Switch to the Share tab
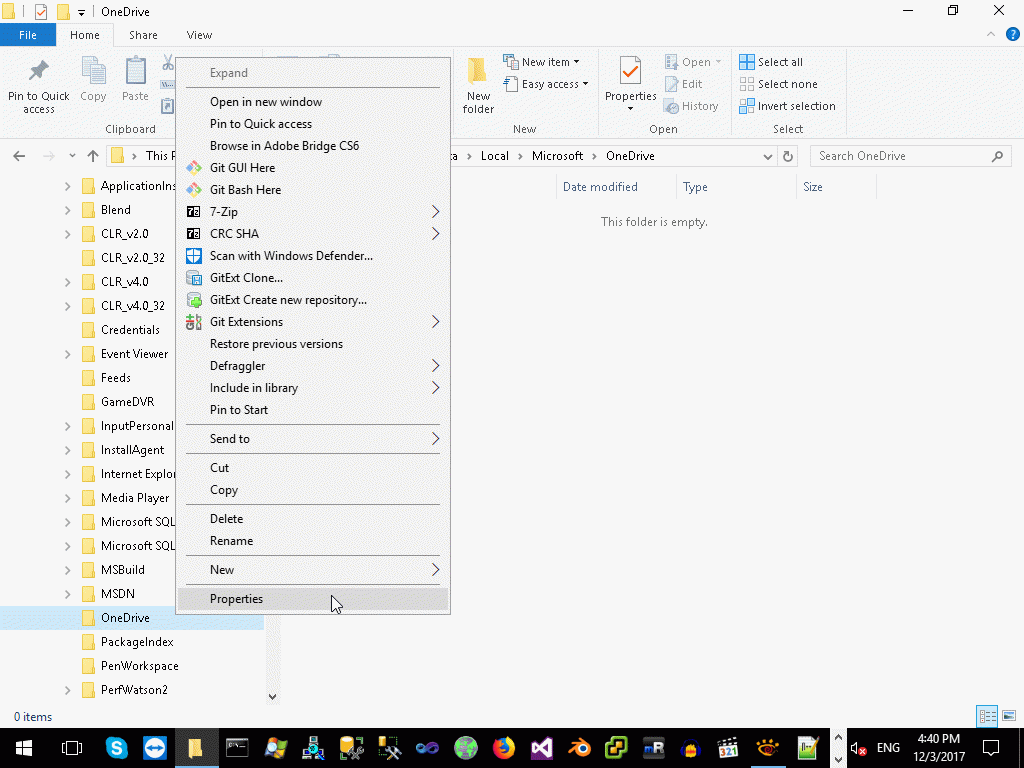 (x=143, y=35)
